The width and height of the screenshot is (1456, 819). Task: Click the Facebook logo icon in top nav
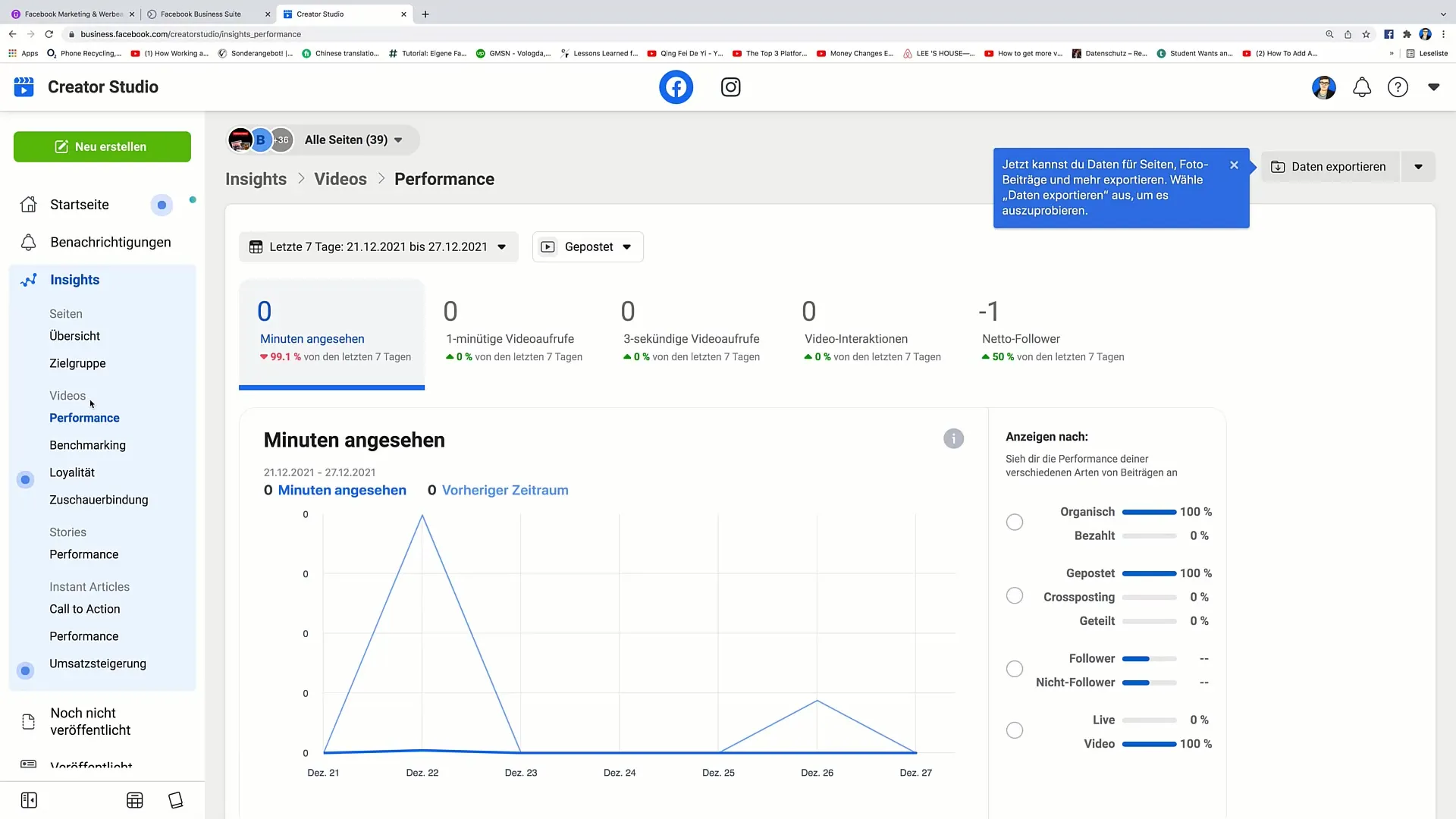[x=675, y=87]
